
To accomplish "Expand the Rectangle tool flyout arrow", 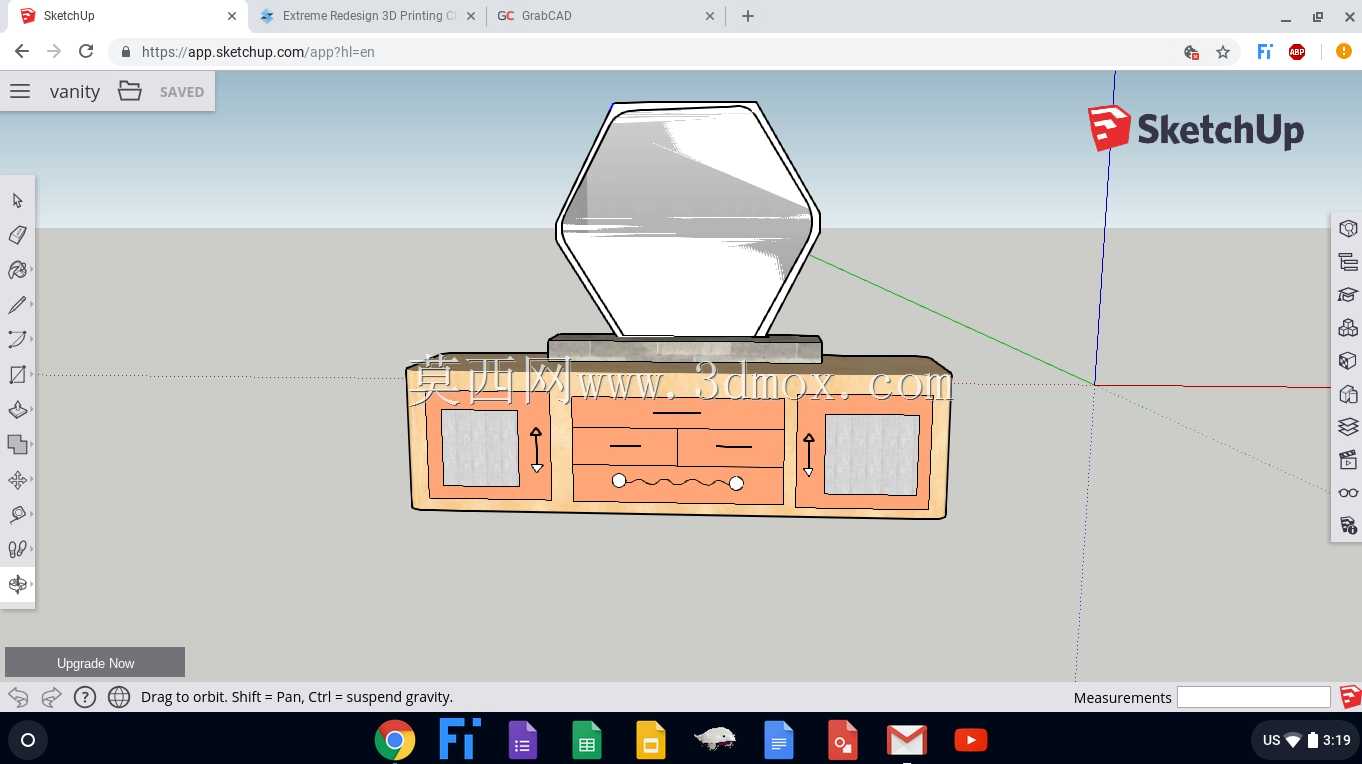I will pos(32,375).
